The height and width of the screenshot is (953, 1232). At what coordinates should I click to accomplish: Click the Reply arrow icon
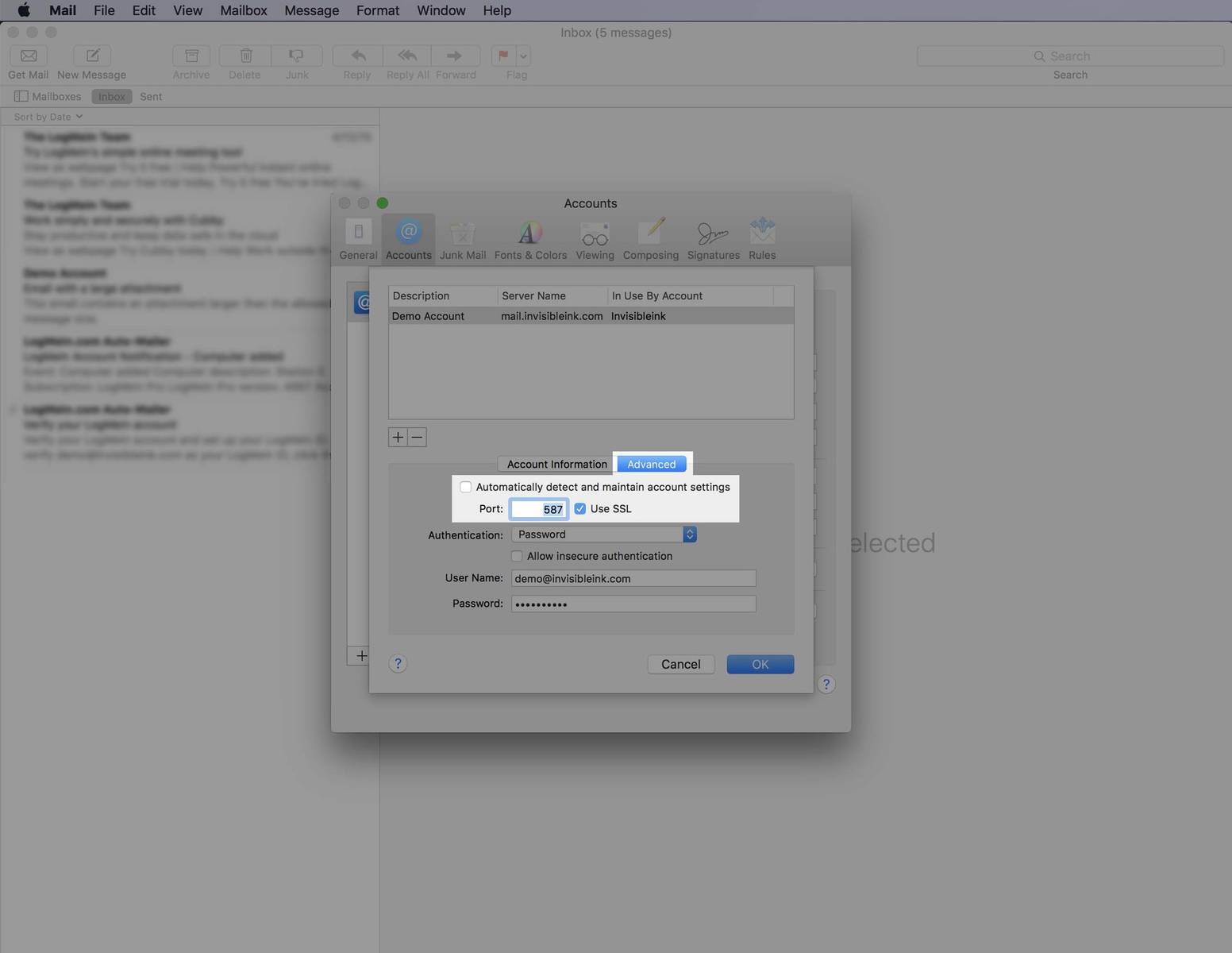(358, 56)
